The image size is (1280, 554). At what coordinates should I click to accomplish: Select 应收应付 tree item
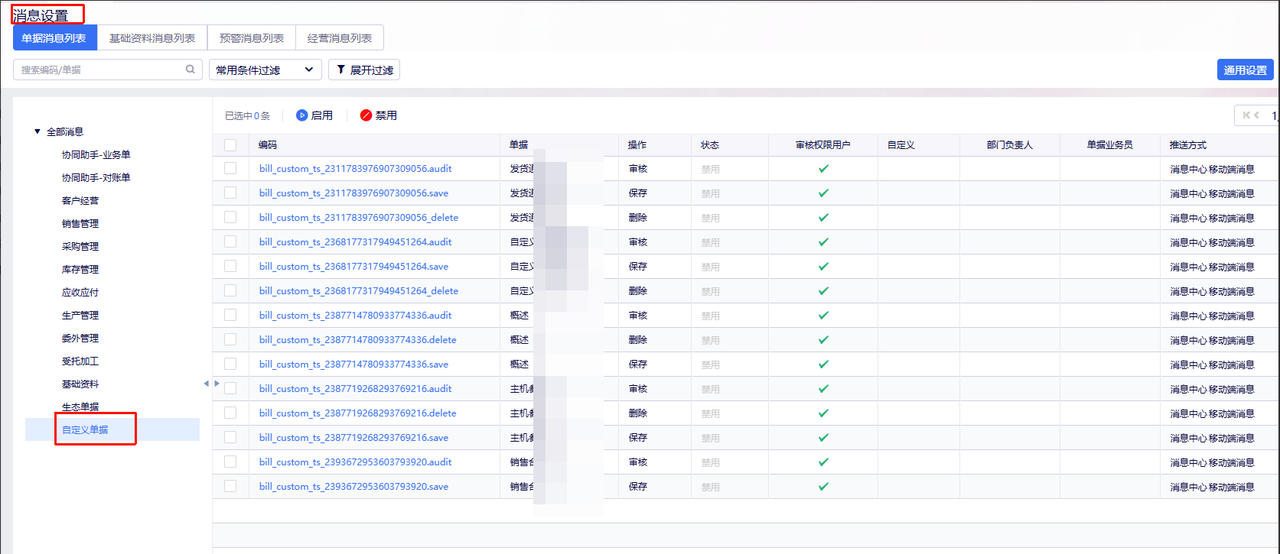coord(80,293)
